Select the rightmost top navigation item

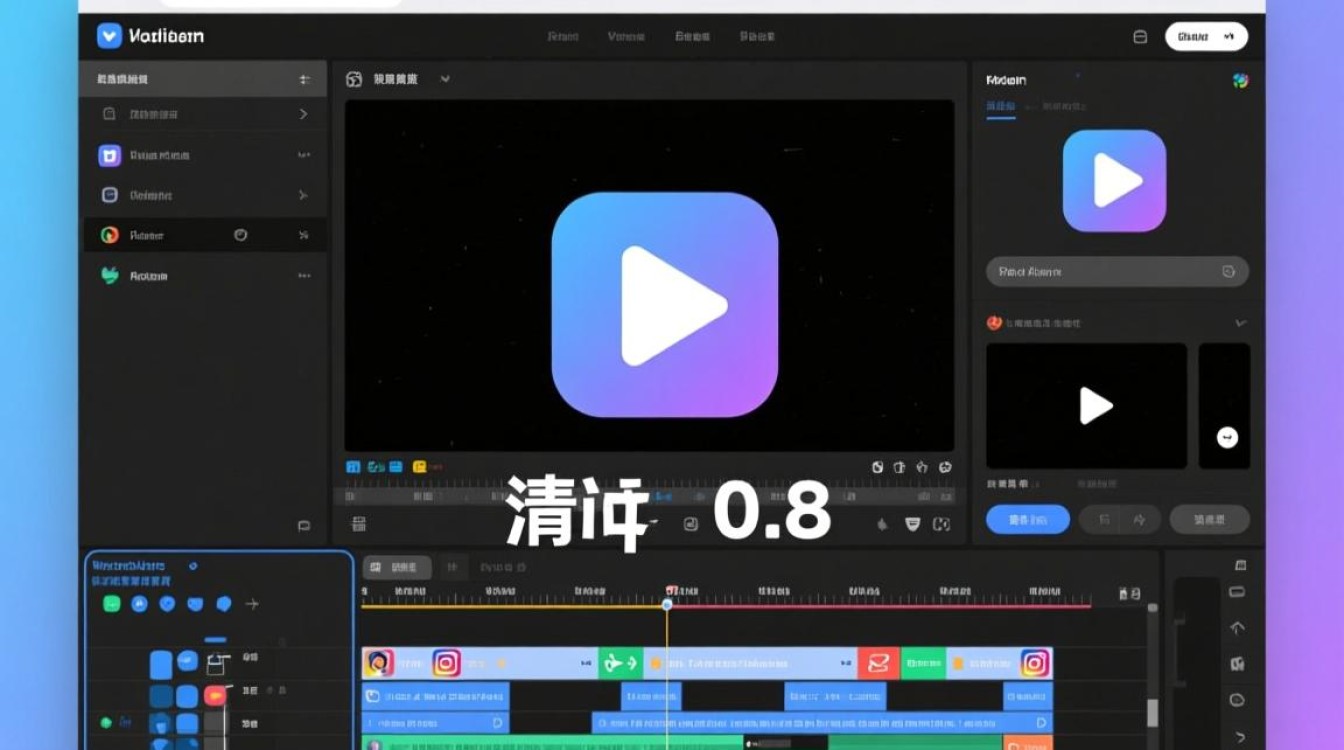pos(757,36)
